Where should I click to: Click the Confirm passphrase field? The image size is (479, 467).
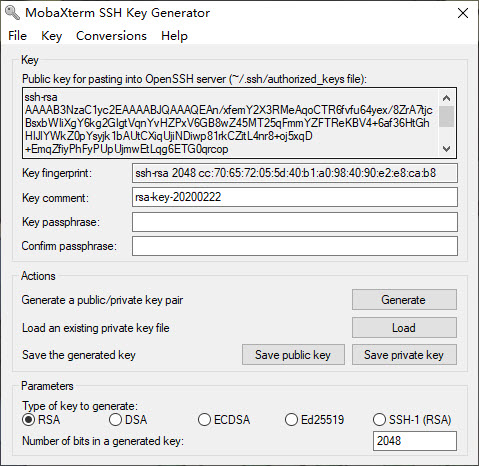pyautogui.click(x=295, y=246)
